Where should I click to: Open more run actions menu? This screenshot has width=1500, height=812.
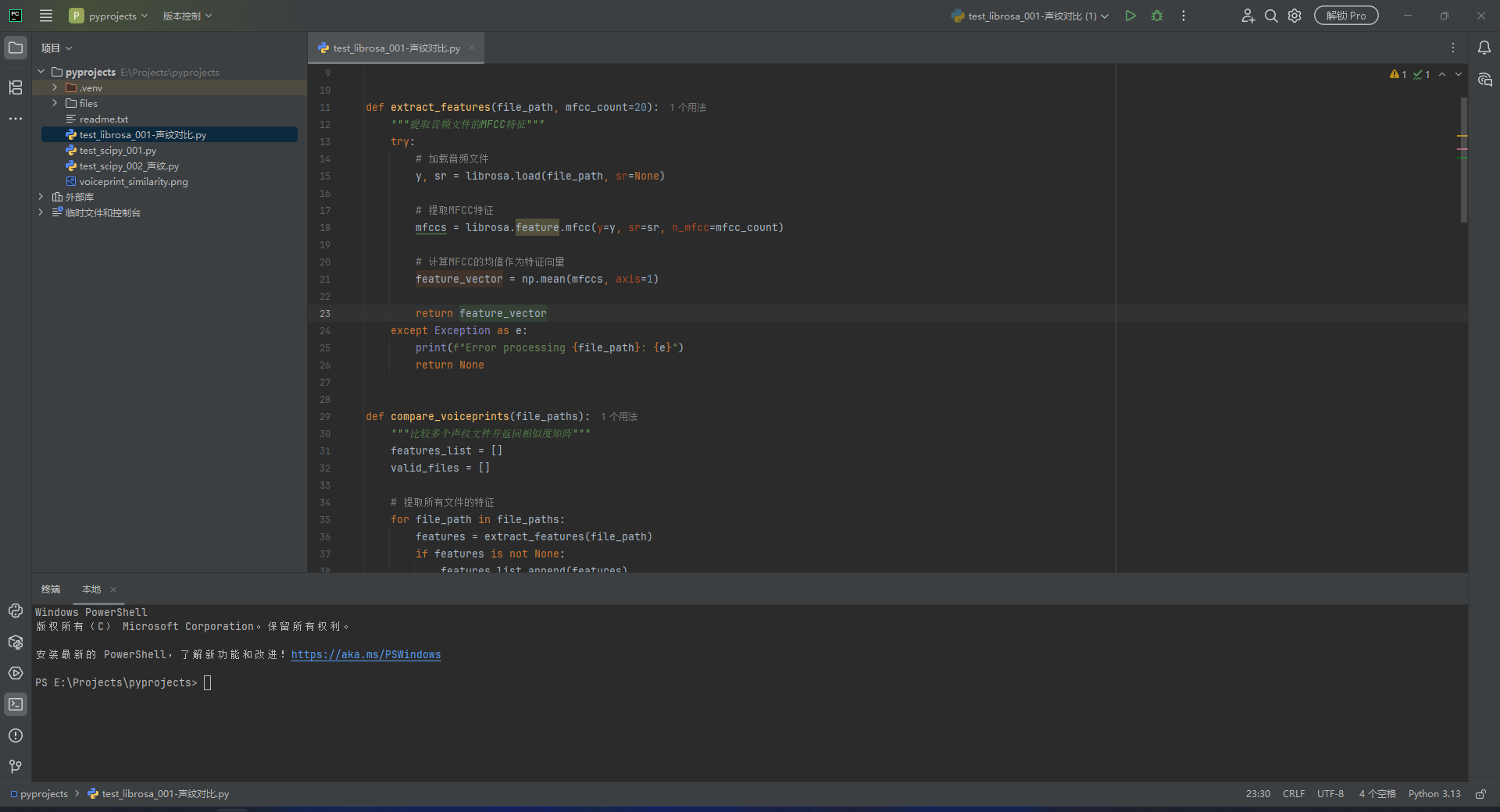click(1184, 16)
